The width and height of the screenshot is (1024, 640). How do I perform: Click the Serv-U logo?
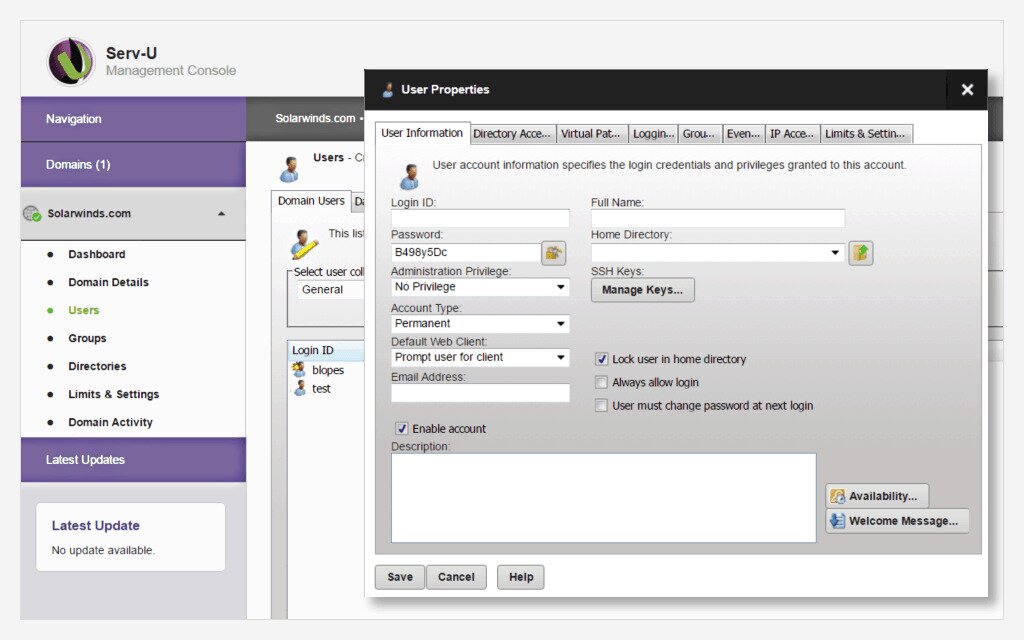click(70, 62)
